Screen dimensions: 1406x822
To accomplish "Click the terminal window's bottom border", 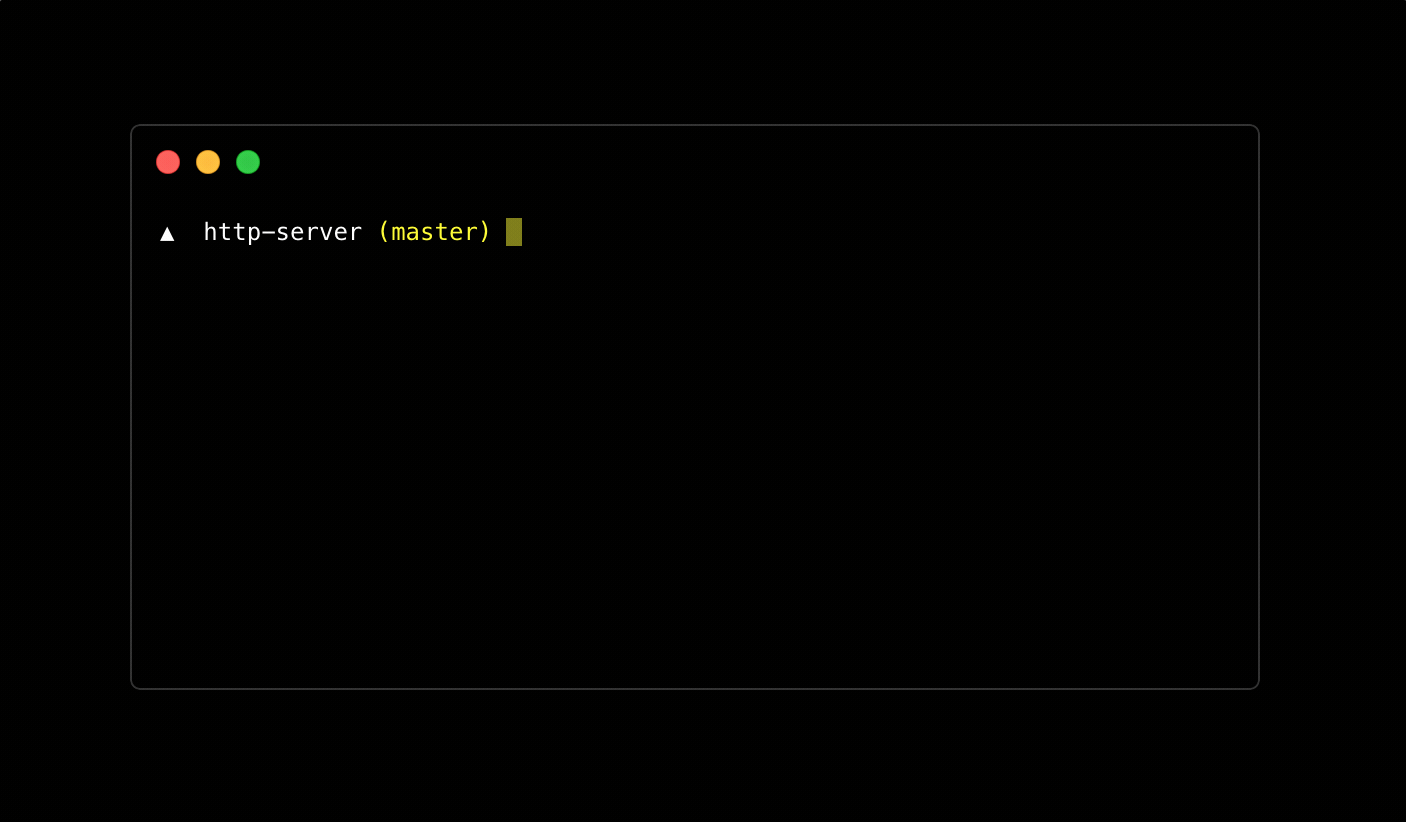I will tap(695, 688).
